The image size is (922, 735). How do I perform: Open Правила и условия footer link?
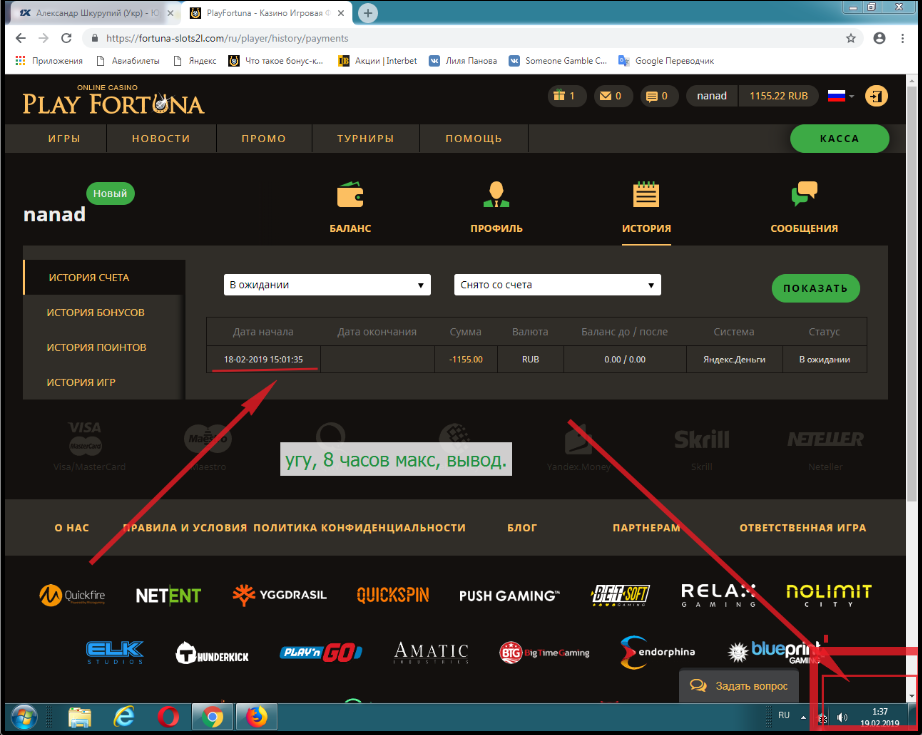(x=185, y=527)
